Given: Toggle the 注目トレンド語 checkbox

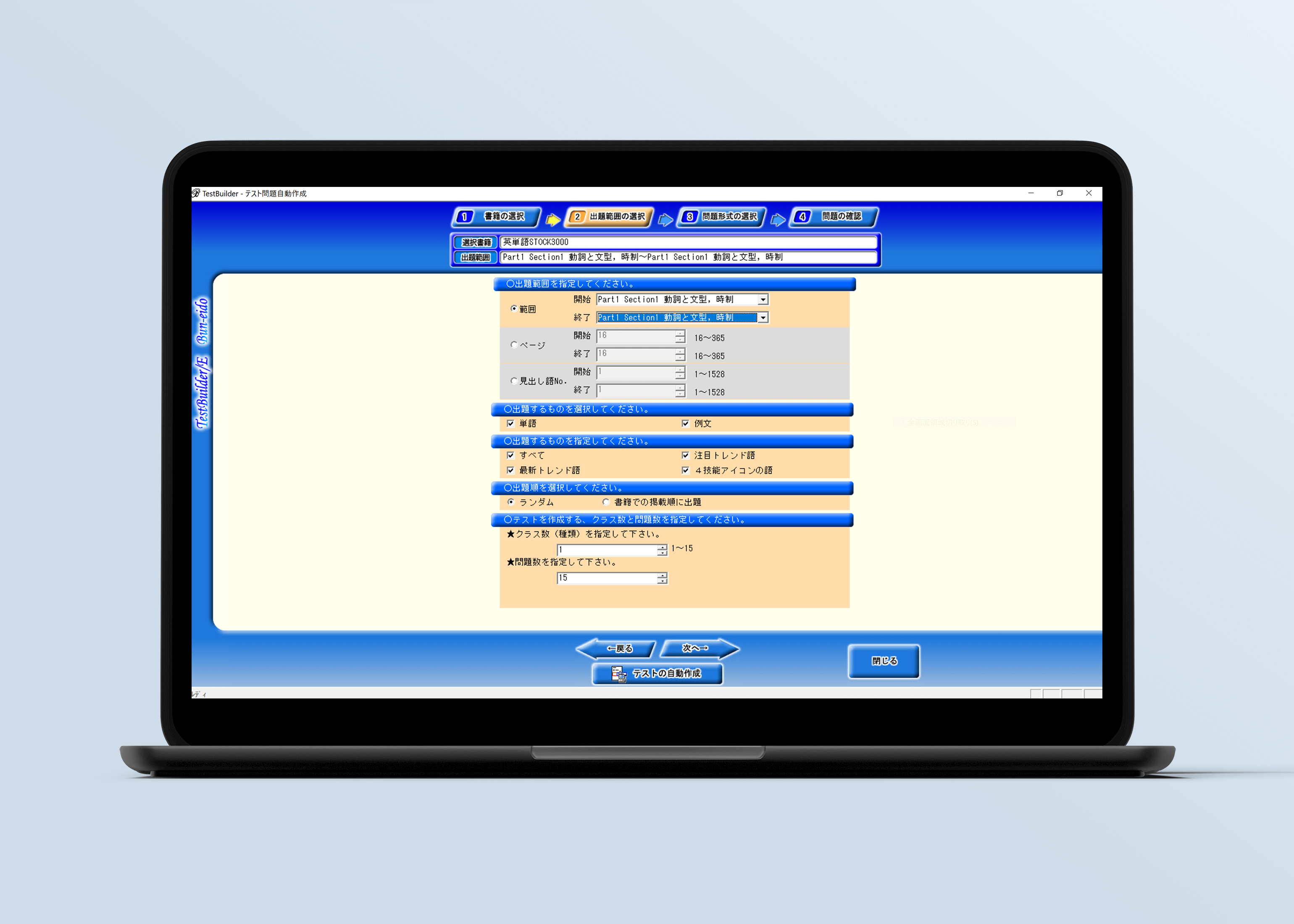Looking at the screenshot, I should (x=685, y=455).
